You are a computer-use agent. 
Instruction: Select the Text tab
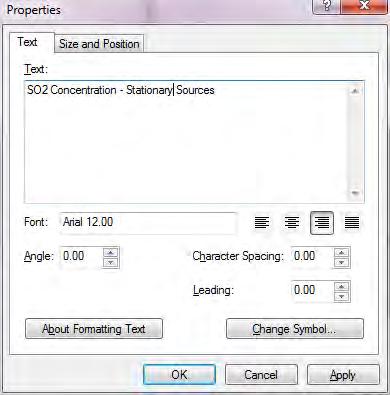[x=28, y=42]
